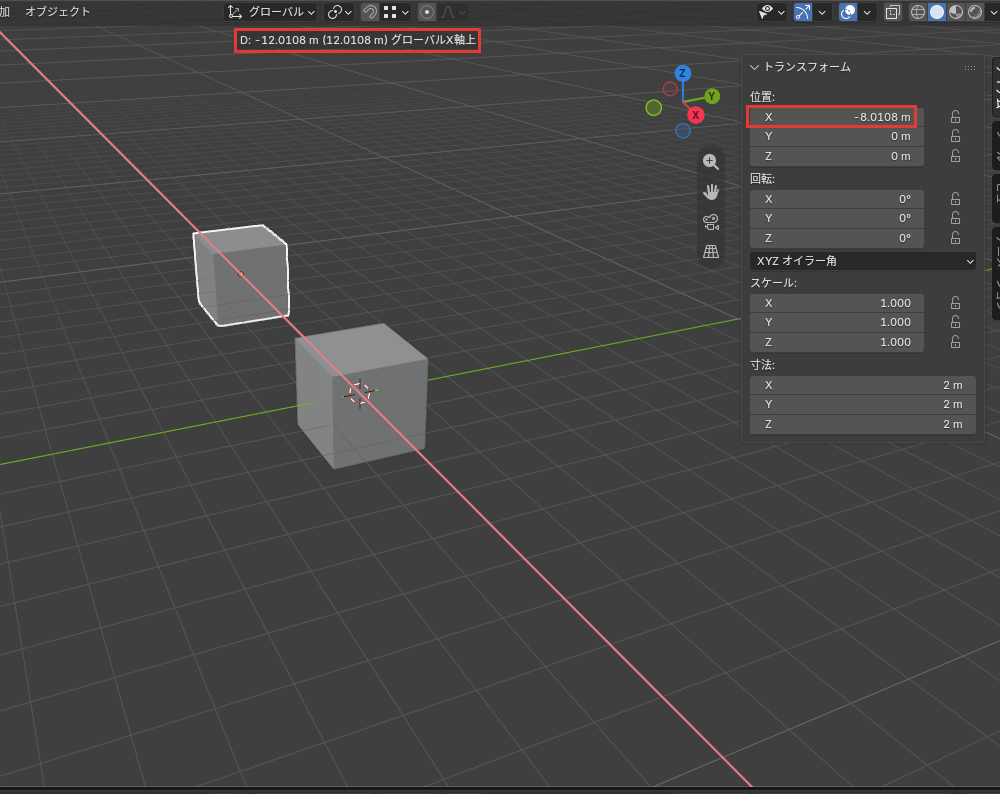Screen dimensions: 1000x794
Task: Open the shading options dropdown arrow
Action: 994,12
